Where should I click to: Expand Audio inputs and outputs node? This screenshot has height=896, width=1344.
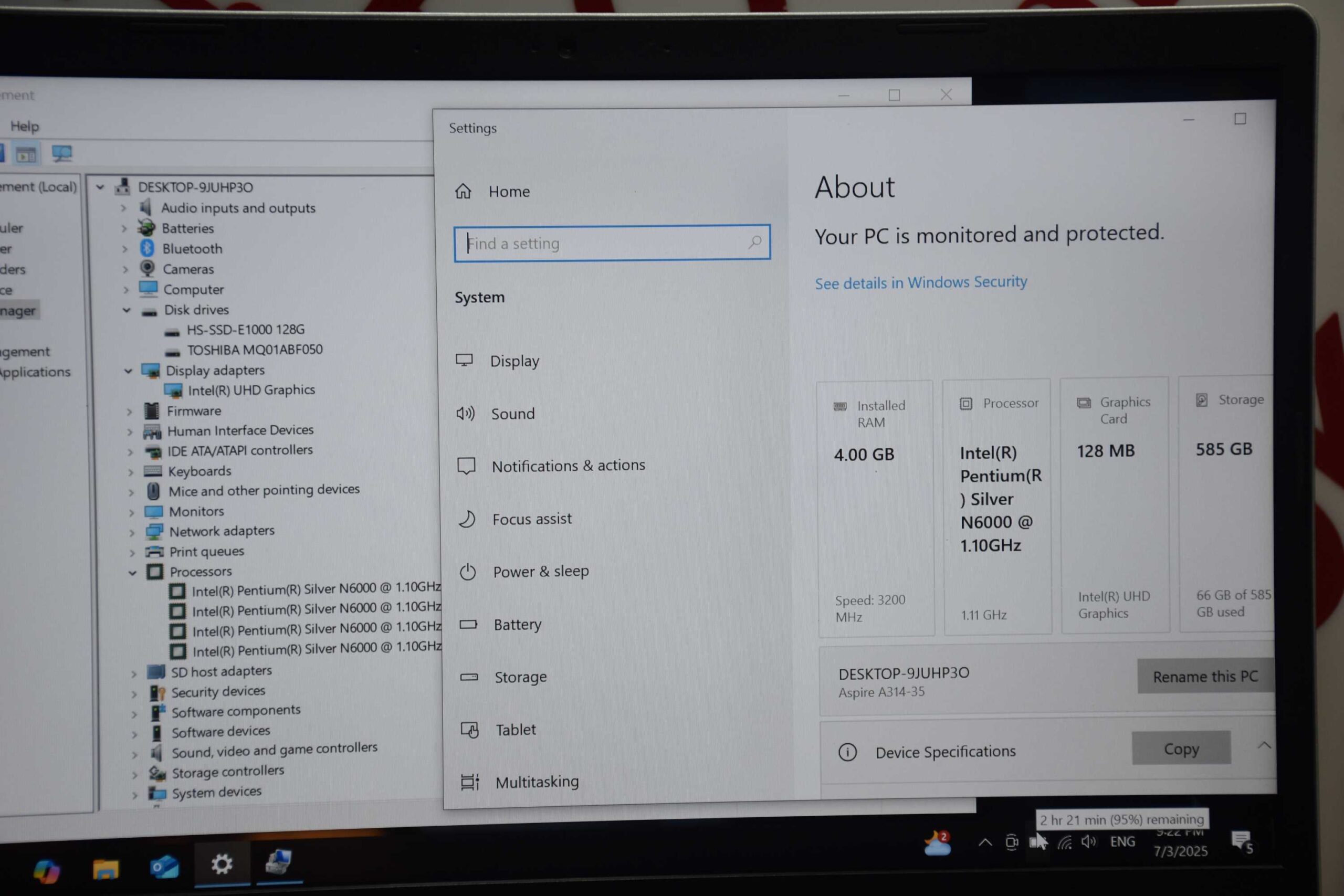click(123, 208)
